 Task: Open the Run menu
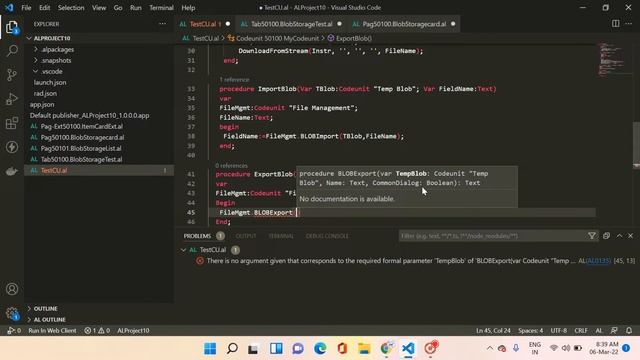click(x=136, y=7)
